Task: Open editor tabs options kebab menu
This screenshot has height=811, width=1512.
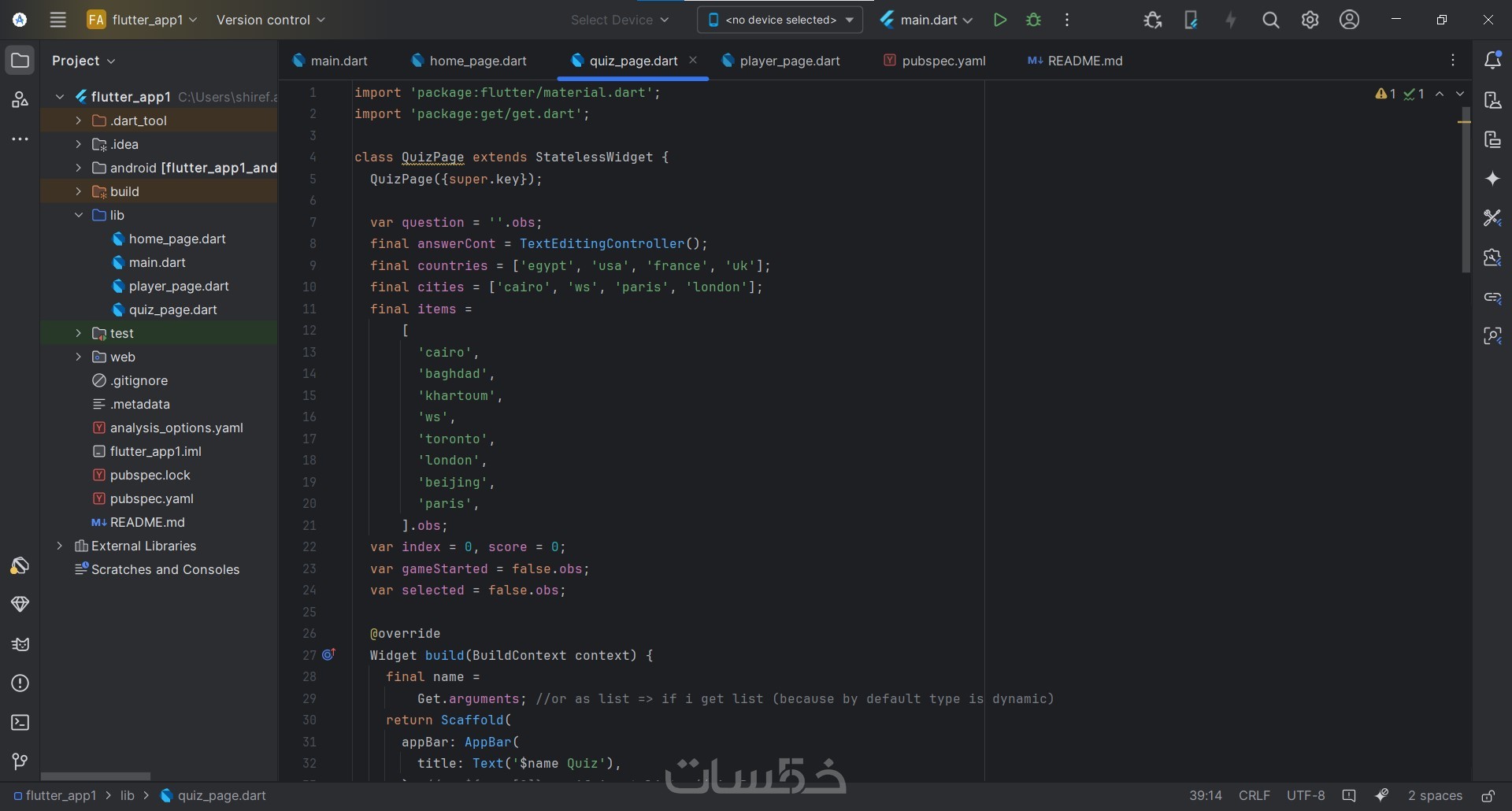Action: (x=1453, y=61)
